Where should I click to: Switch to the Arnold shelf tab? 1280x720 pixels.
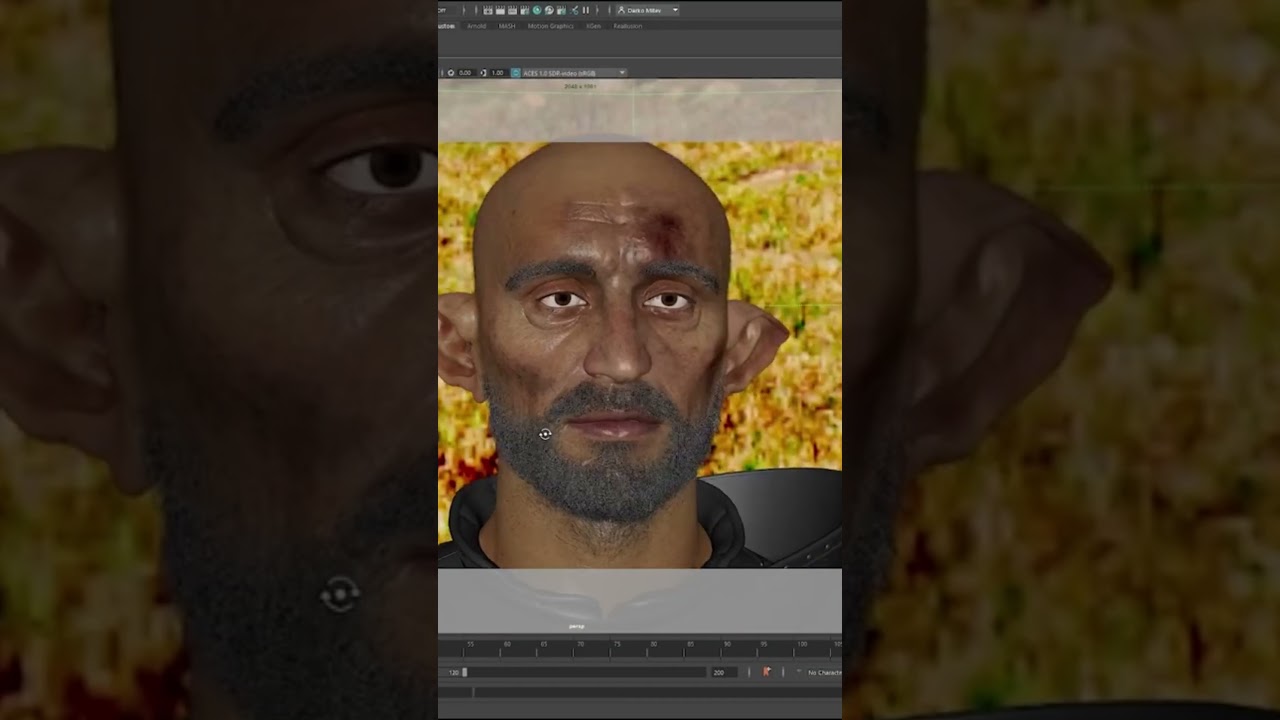pos(476,26)
